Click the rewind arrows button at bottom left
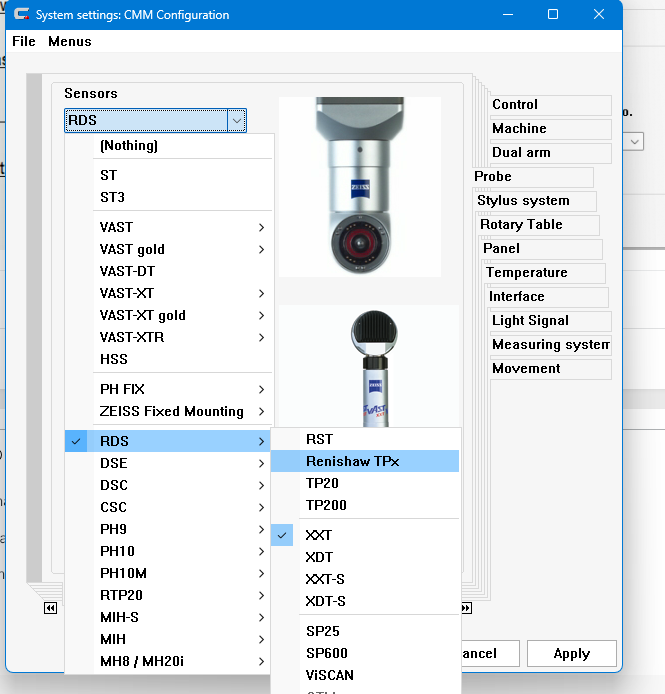The image size is (665, 694). (x=50, y=608)
